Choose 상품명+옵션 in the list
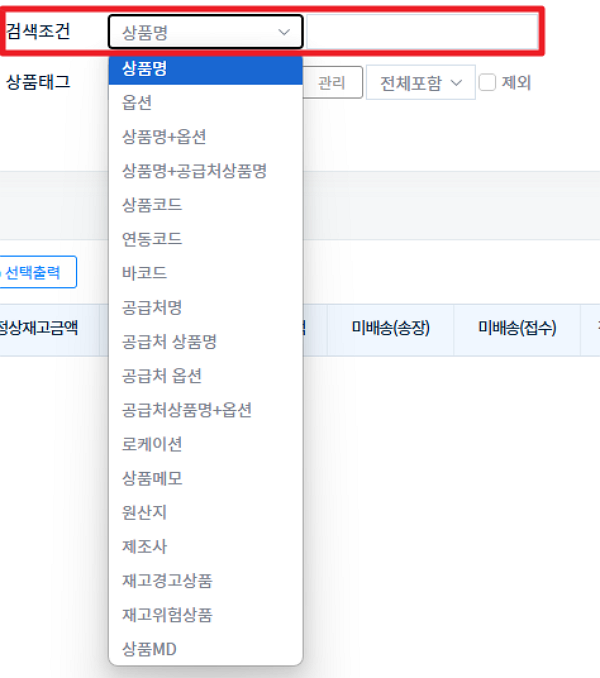The height and width of the screenshot is (678, 600). click(164, 137)
